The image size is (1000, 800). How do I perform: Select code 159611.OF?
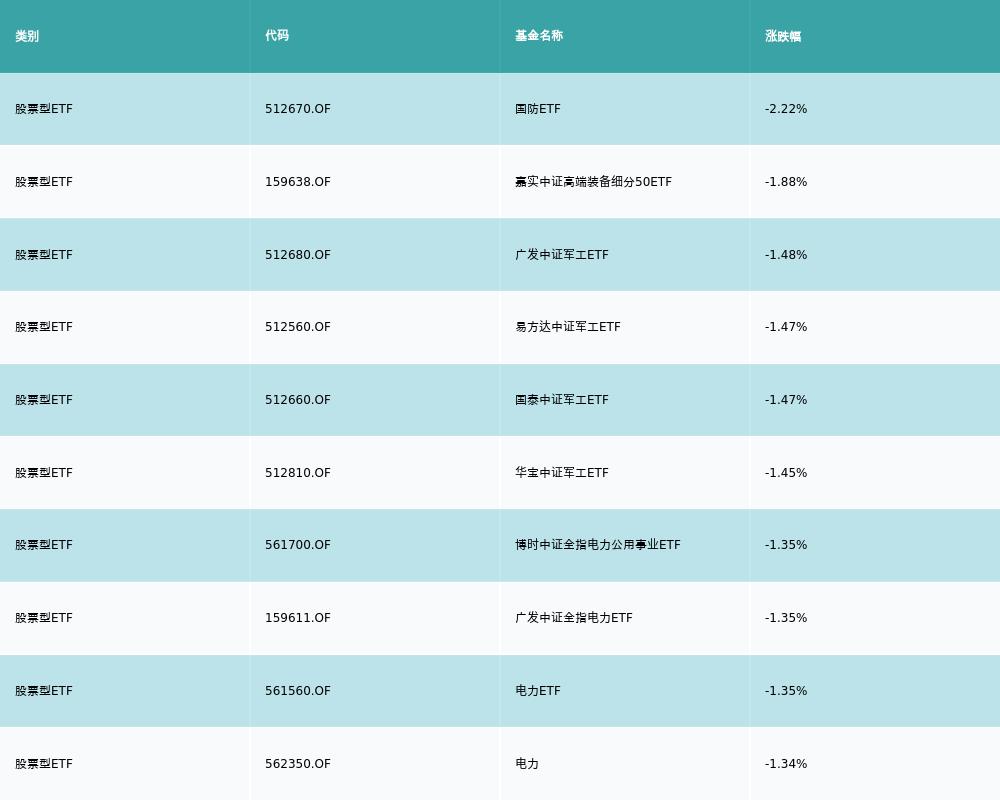pyautogui.click(x=298, y=618)
